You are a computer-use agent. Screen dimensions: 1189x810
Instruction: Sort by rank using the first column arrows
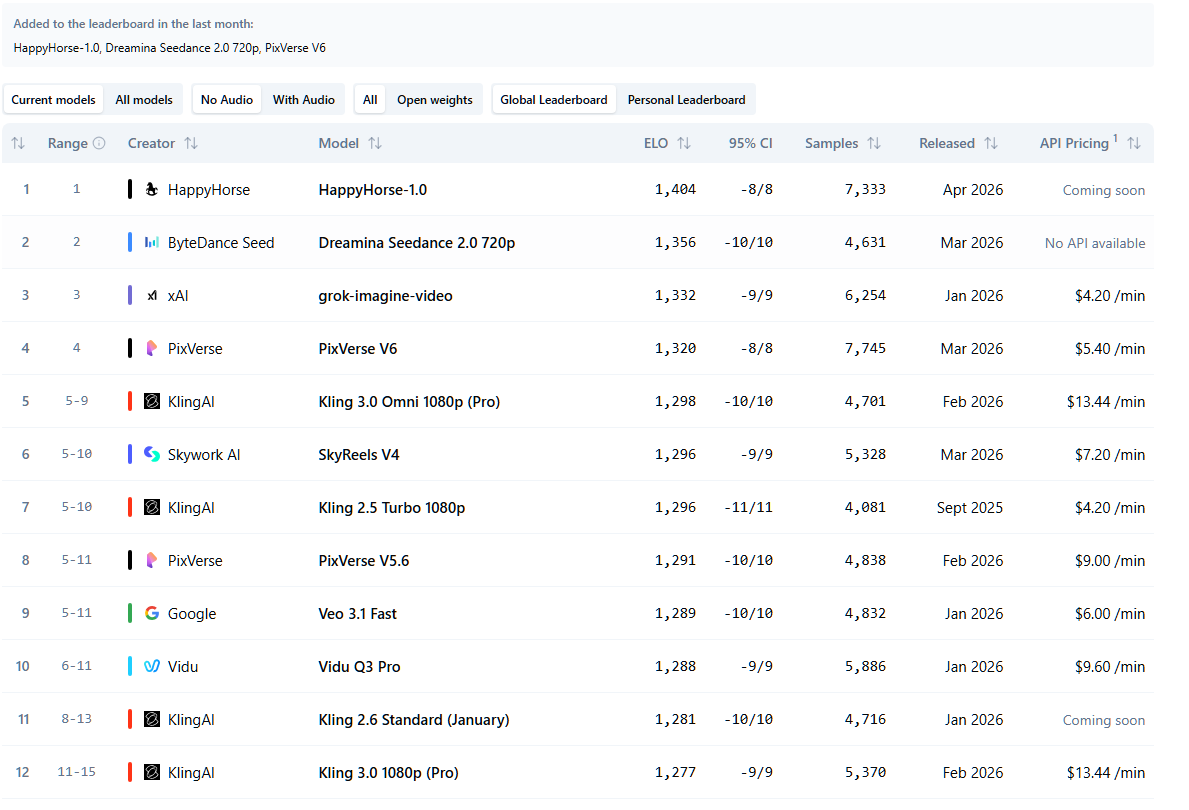click(x=18, y=143)
